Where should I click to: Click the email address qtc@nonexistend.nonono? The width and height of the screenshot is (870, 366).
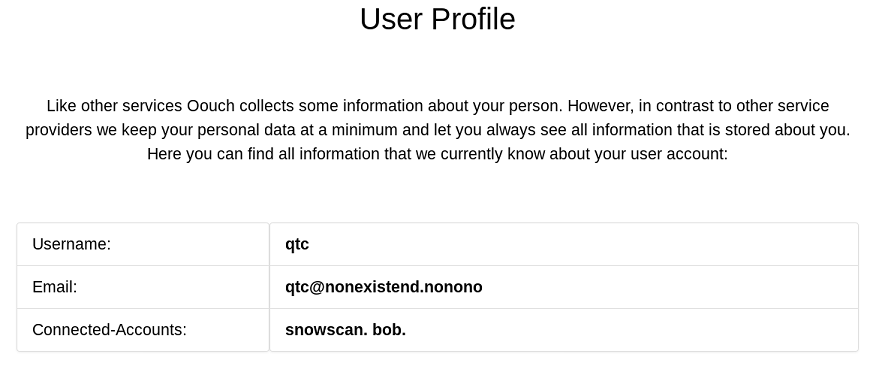[x=384, y=287]
